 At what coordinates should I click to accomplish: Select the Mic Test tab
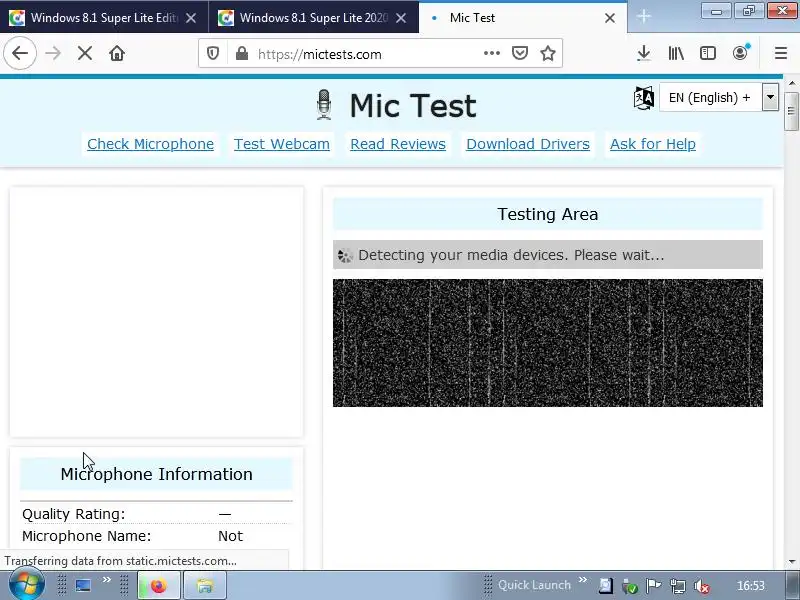point(522,18)
